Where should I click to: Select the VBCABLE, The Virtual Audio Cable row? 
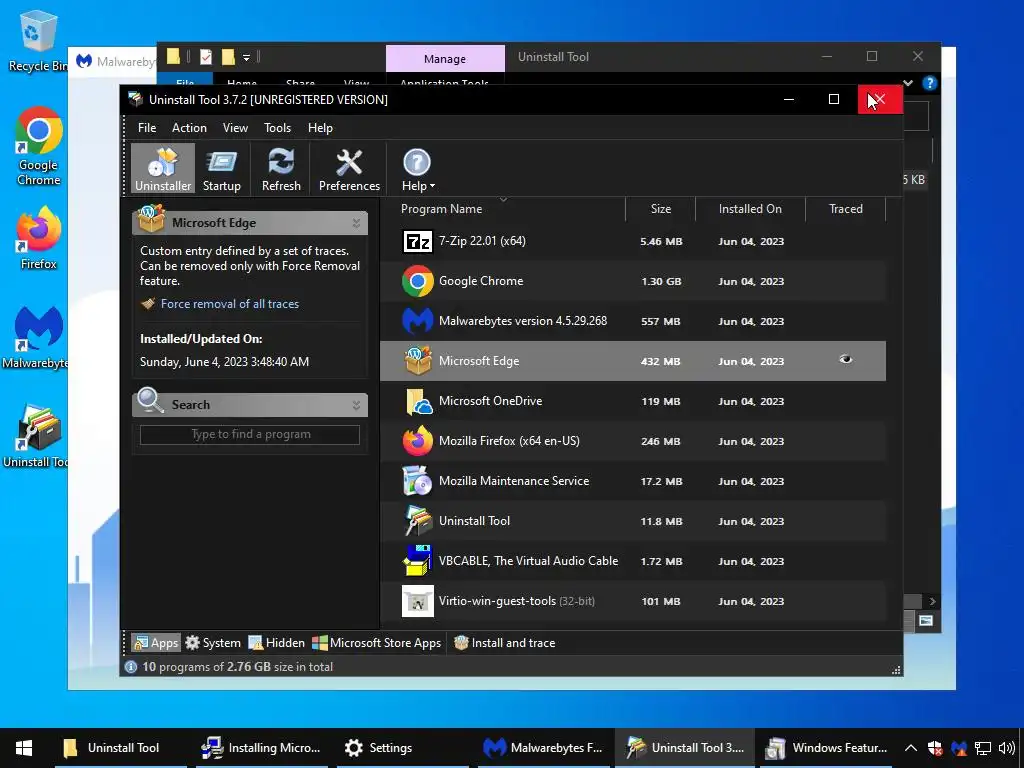click(x=633, y=561)
